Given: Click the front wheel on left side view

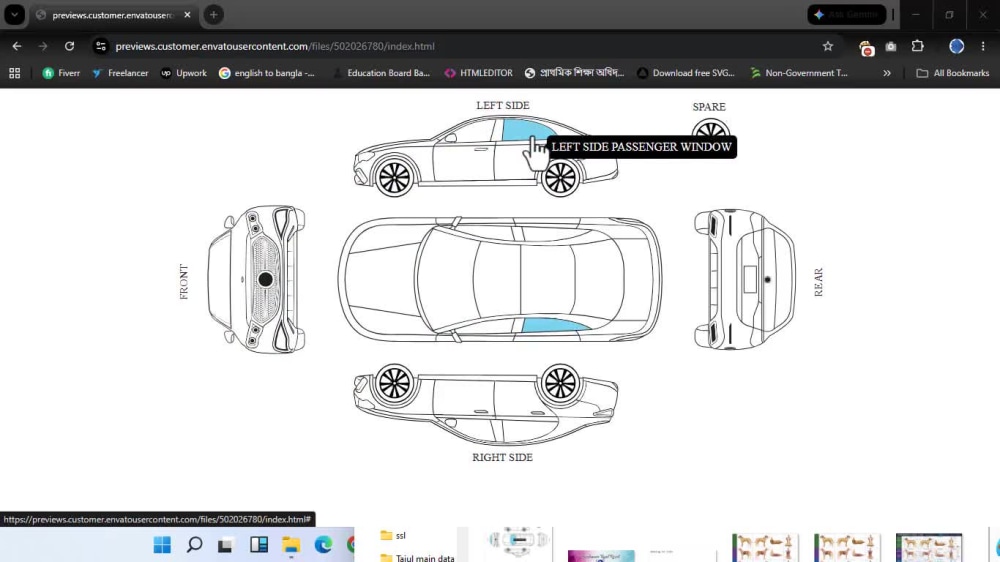Looking at the screenshot, I should pyautogui.click(x=394, y=177).
